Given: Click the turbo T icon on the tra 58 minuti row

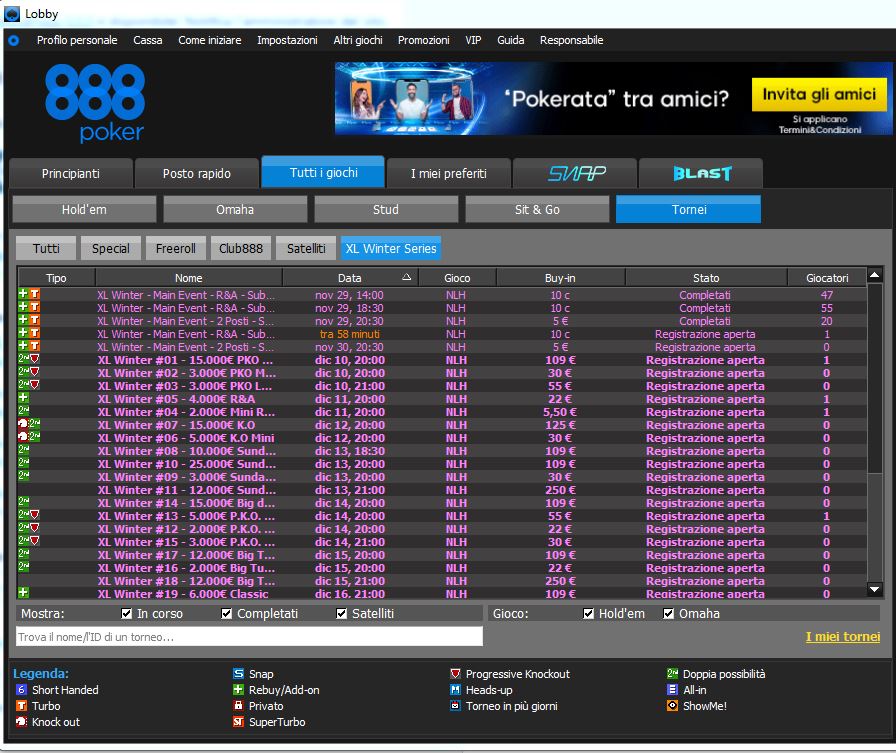Looking at the screenshot, I should tap(35, 333).
